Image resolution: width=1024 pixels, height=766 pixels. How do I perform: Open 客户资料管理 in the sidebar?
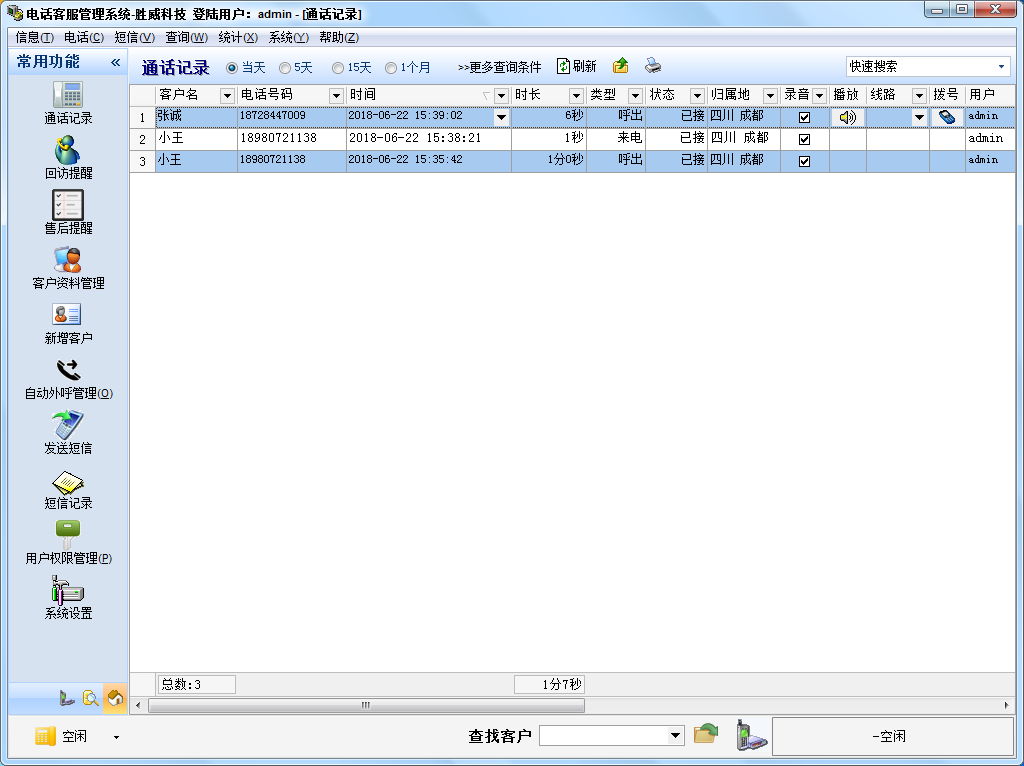pyautogui.click(x=68, y=261)
